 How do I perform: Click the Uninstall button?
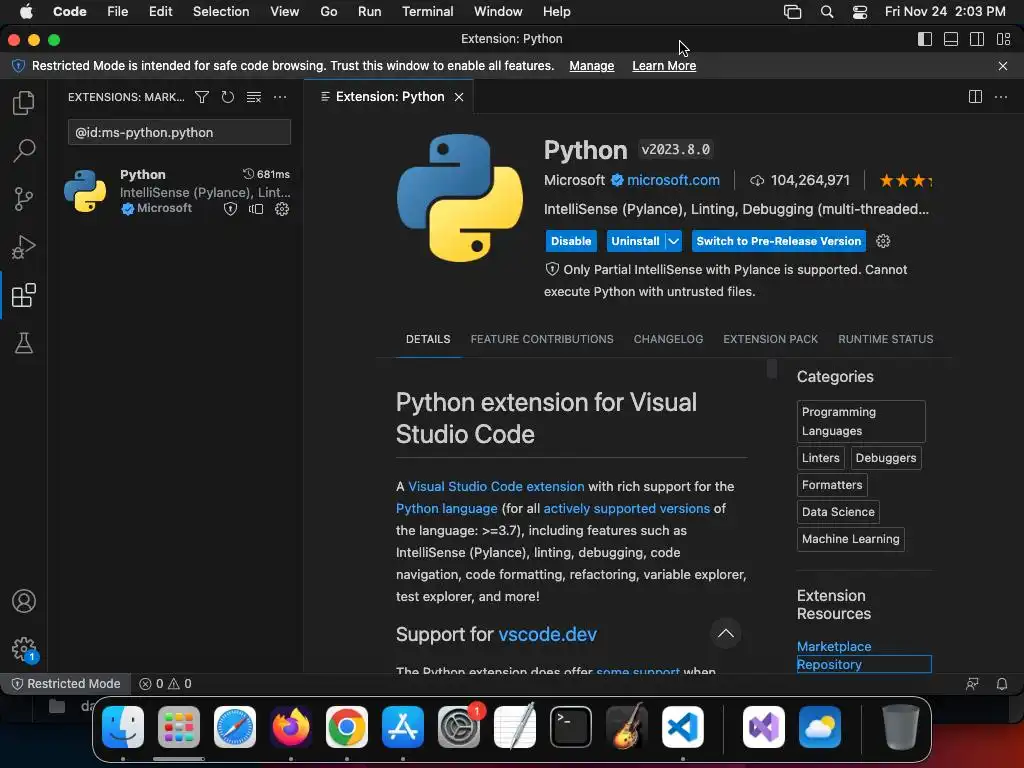[635, 241]
